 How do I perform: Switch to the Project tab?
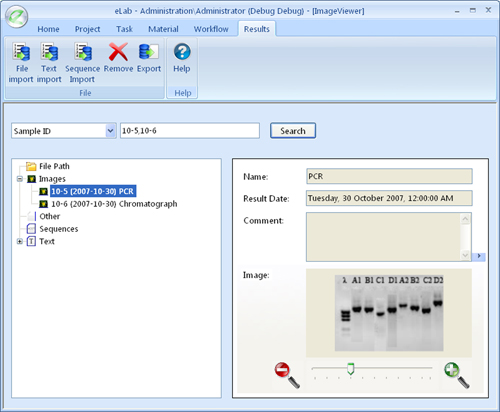coord(87,29)
